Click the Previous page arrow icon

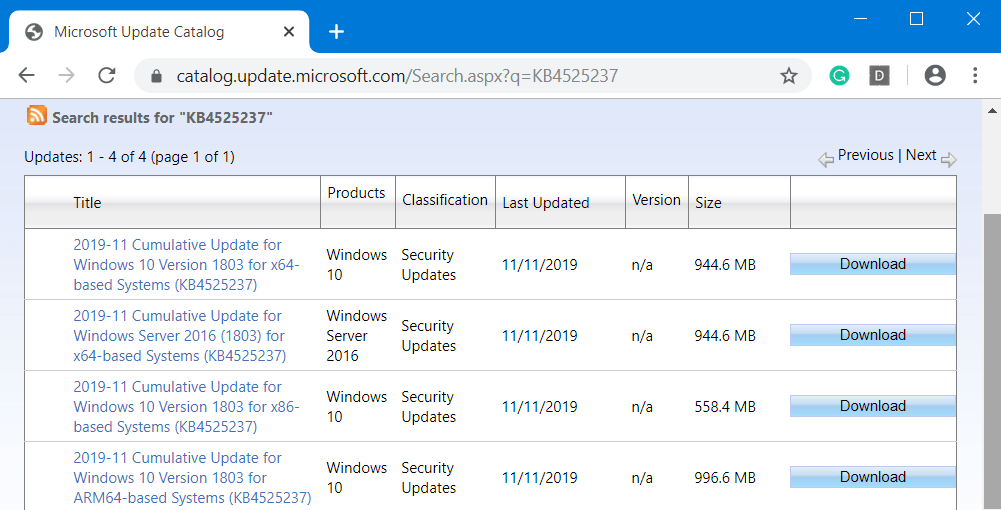826,160
